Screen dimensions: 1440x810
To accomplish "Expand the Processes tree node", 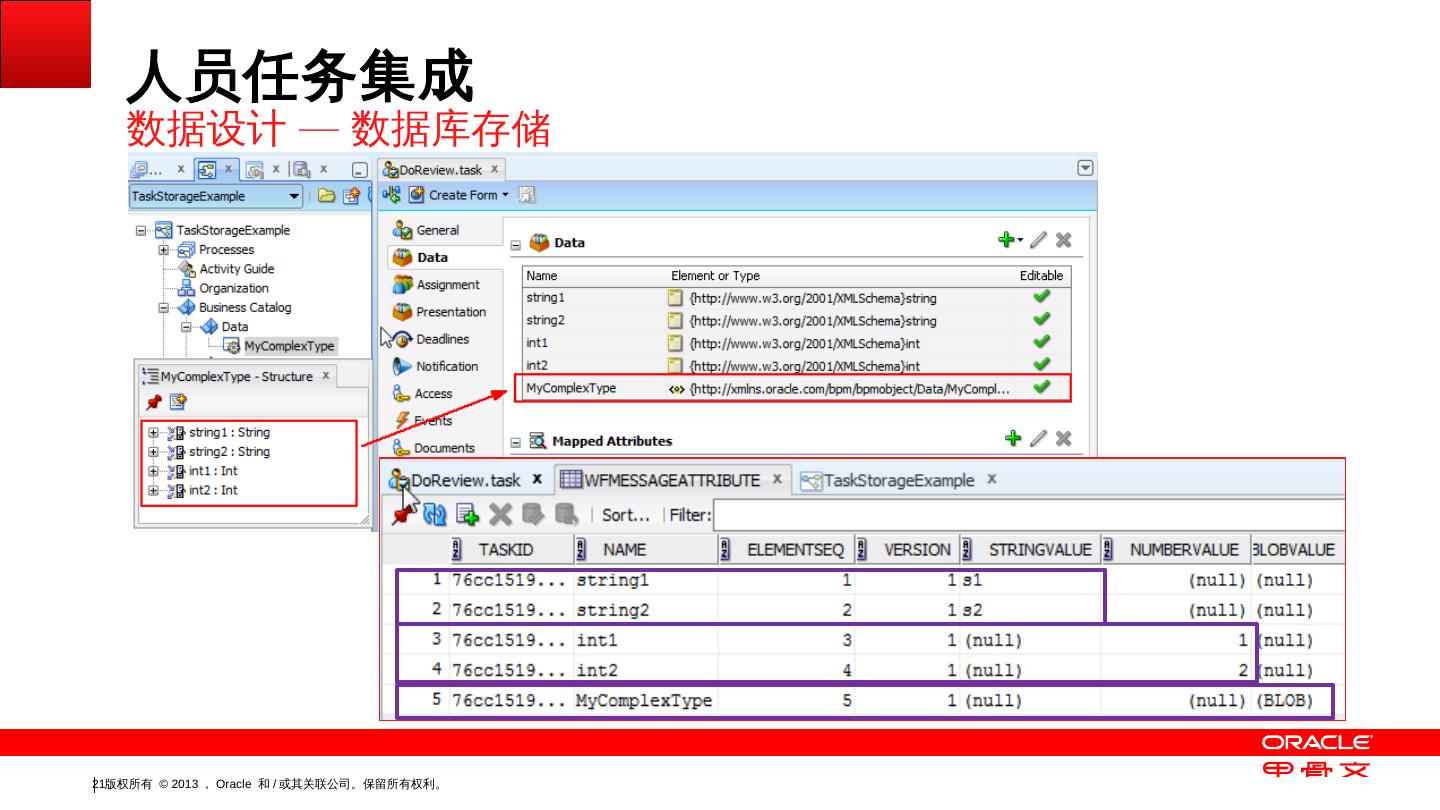I will click(x=163, y=250).
